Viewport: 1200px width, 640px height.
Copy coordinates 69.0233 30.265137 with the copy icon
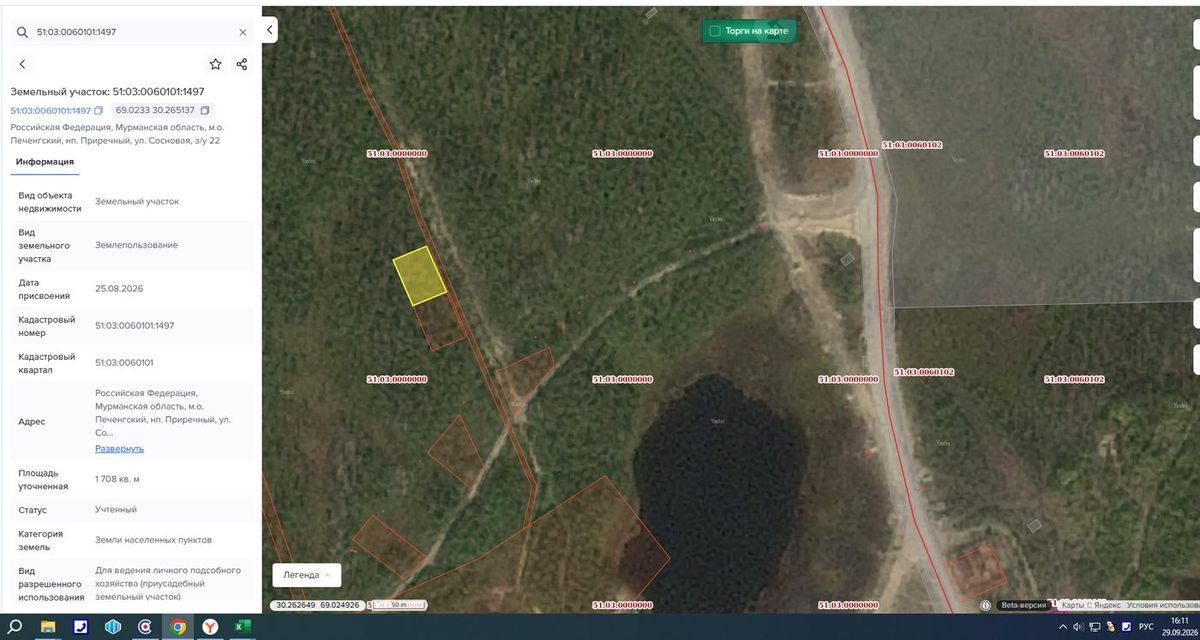point(205,110)
